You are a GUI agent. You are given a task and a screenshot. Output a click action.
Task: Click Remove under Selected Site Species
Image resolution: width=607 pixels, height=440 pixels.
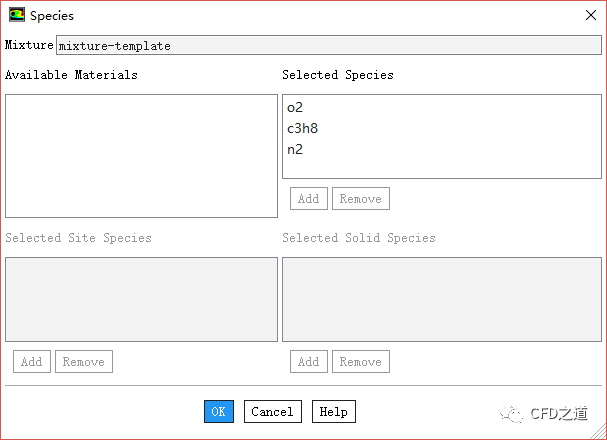83,361
